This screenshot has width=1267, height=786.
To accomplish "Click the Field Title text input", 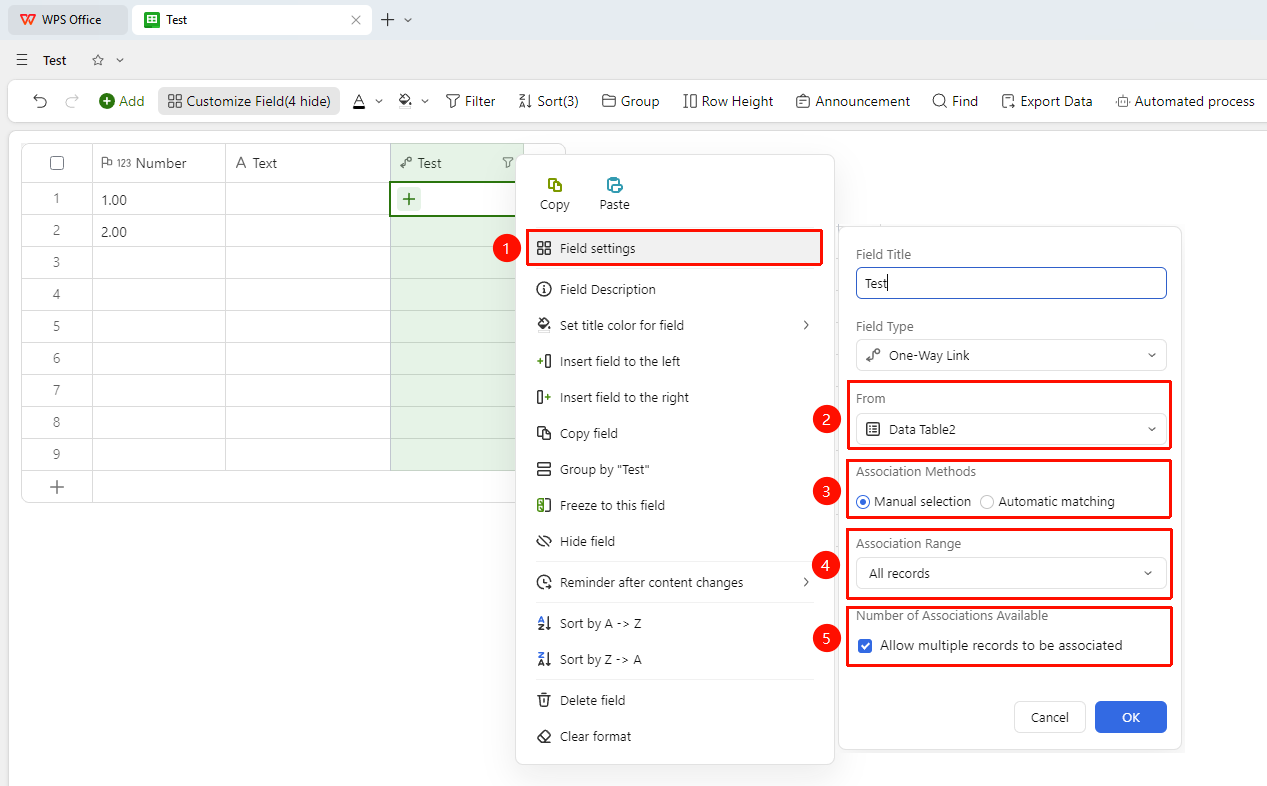I will [x=1011, y=283].
